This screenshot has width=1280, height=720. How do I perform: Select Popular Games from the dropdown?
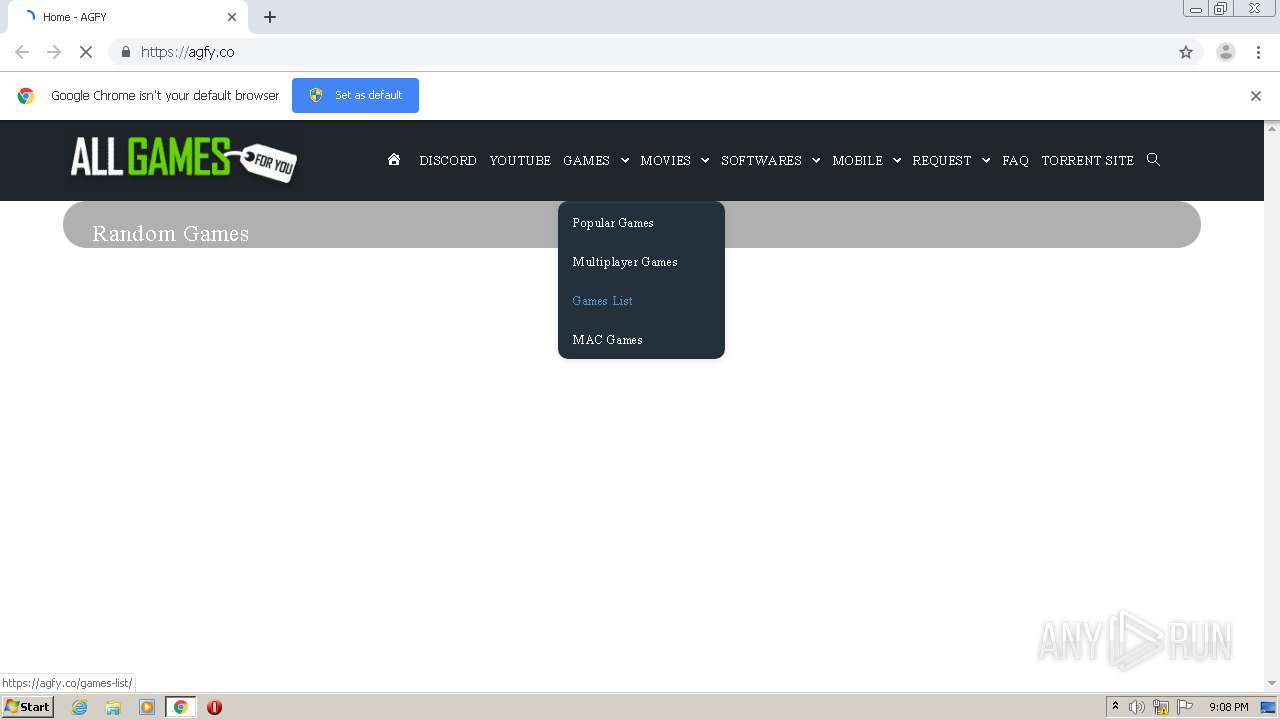pos(613,223)
